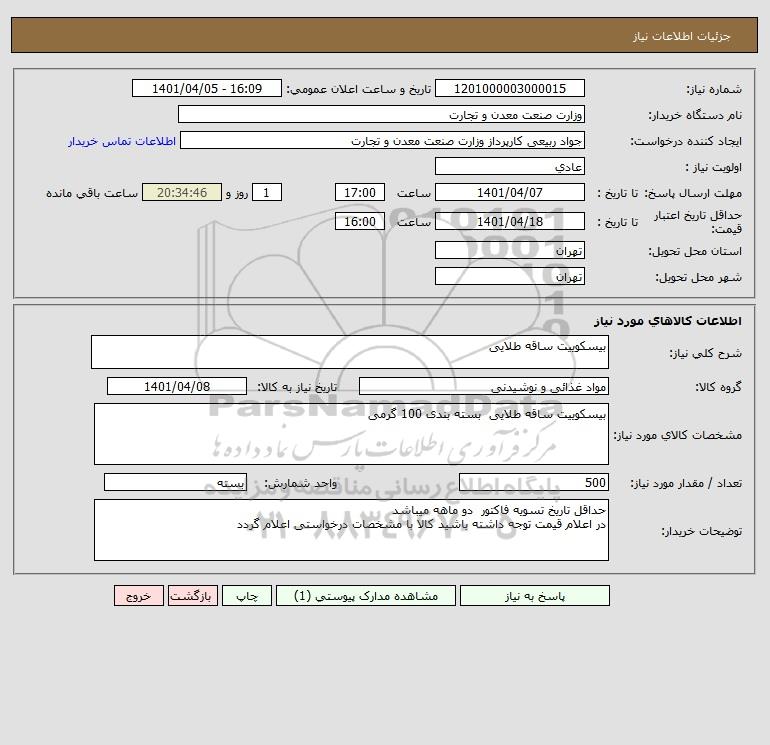Click label حداقل تاریخ اعتبار قیمت
The image size is (770, 745).
pos(698,222)
